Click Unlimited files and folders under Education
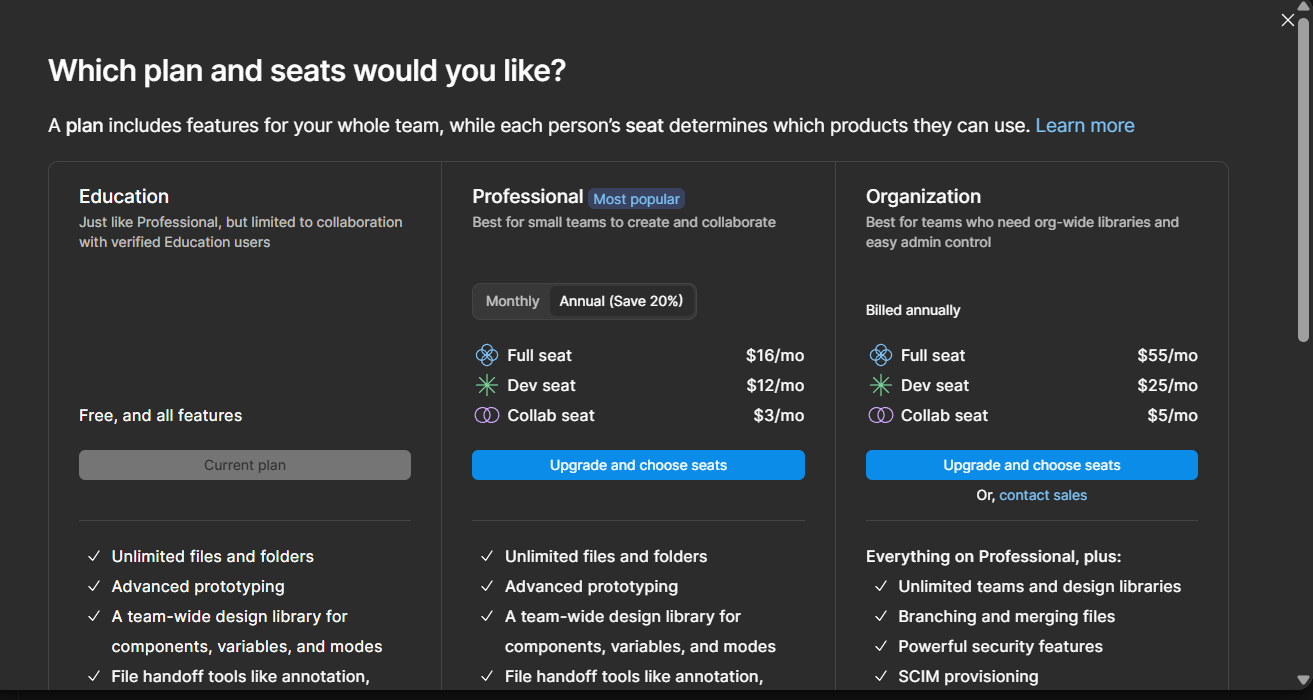Screen dimensions: 1313x700 (213, 556)
